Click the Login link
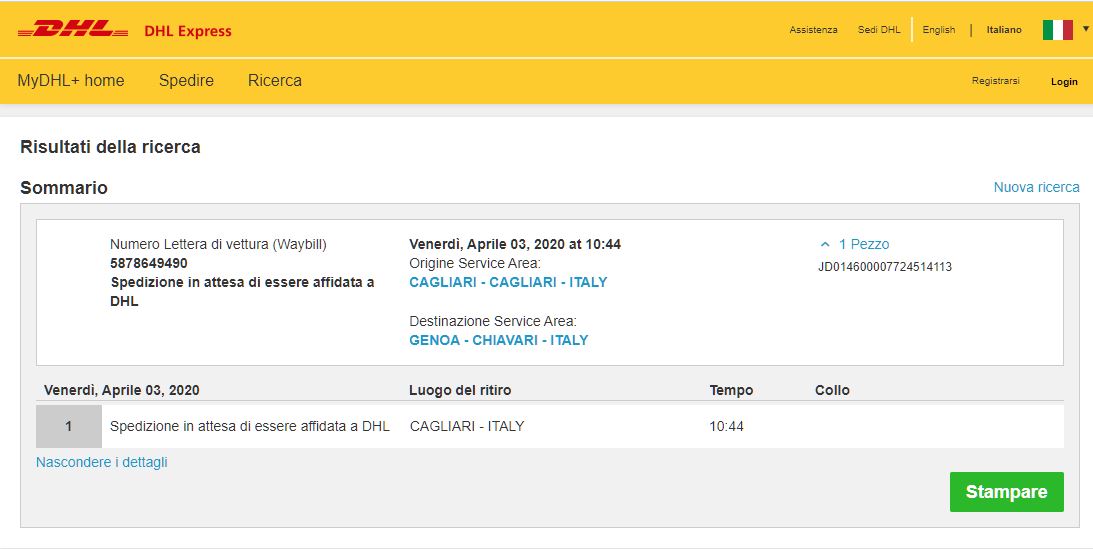Viewport: 1093px width, 549px height. (1064, 82)
